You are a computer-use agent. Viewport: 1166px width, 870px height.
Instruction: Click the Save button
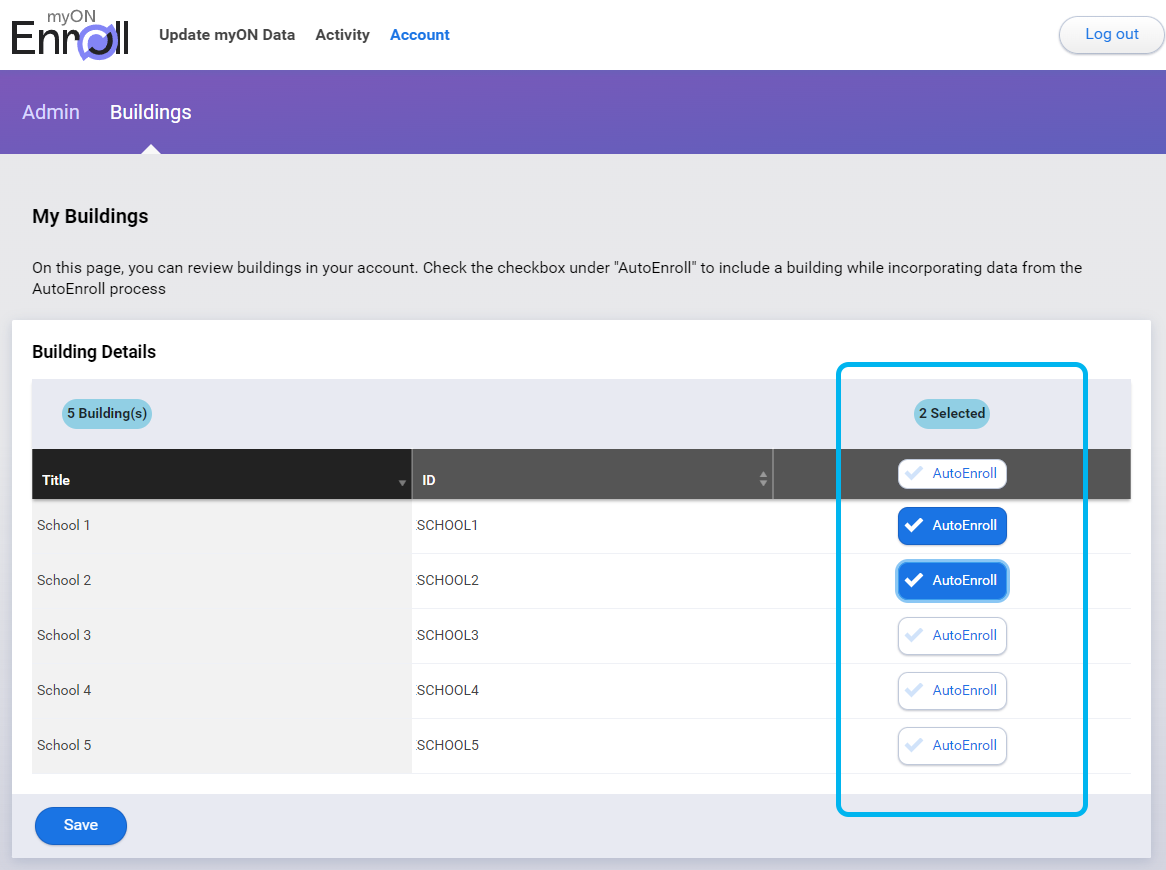tap(80, 825)
